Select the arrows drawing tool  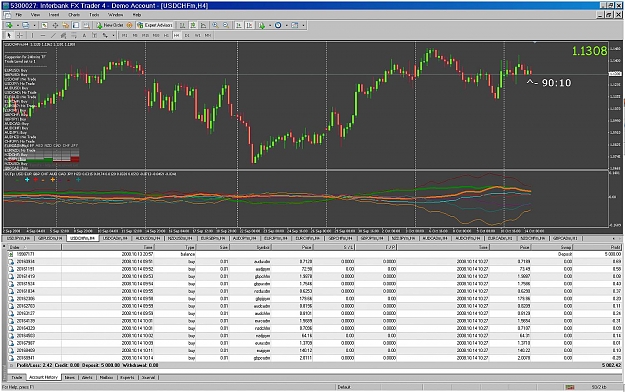pos(105,35)
